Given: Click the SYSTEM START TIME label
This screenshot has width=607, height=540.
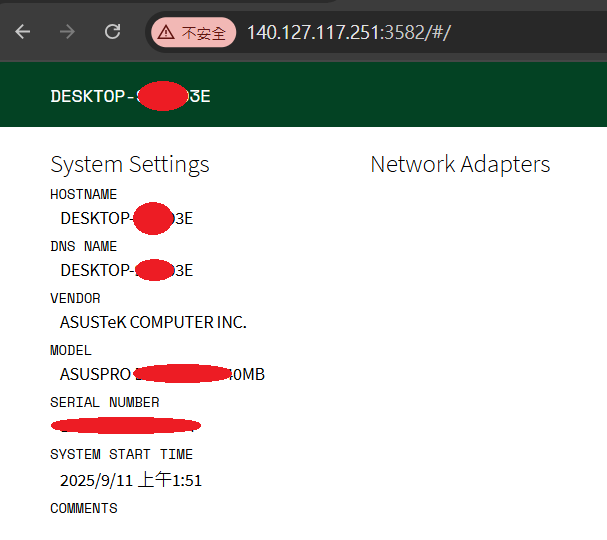Looking at the screenshot, I should click(121, 454).
